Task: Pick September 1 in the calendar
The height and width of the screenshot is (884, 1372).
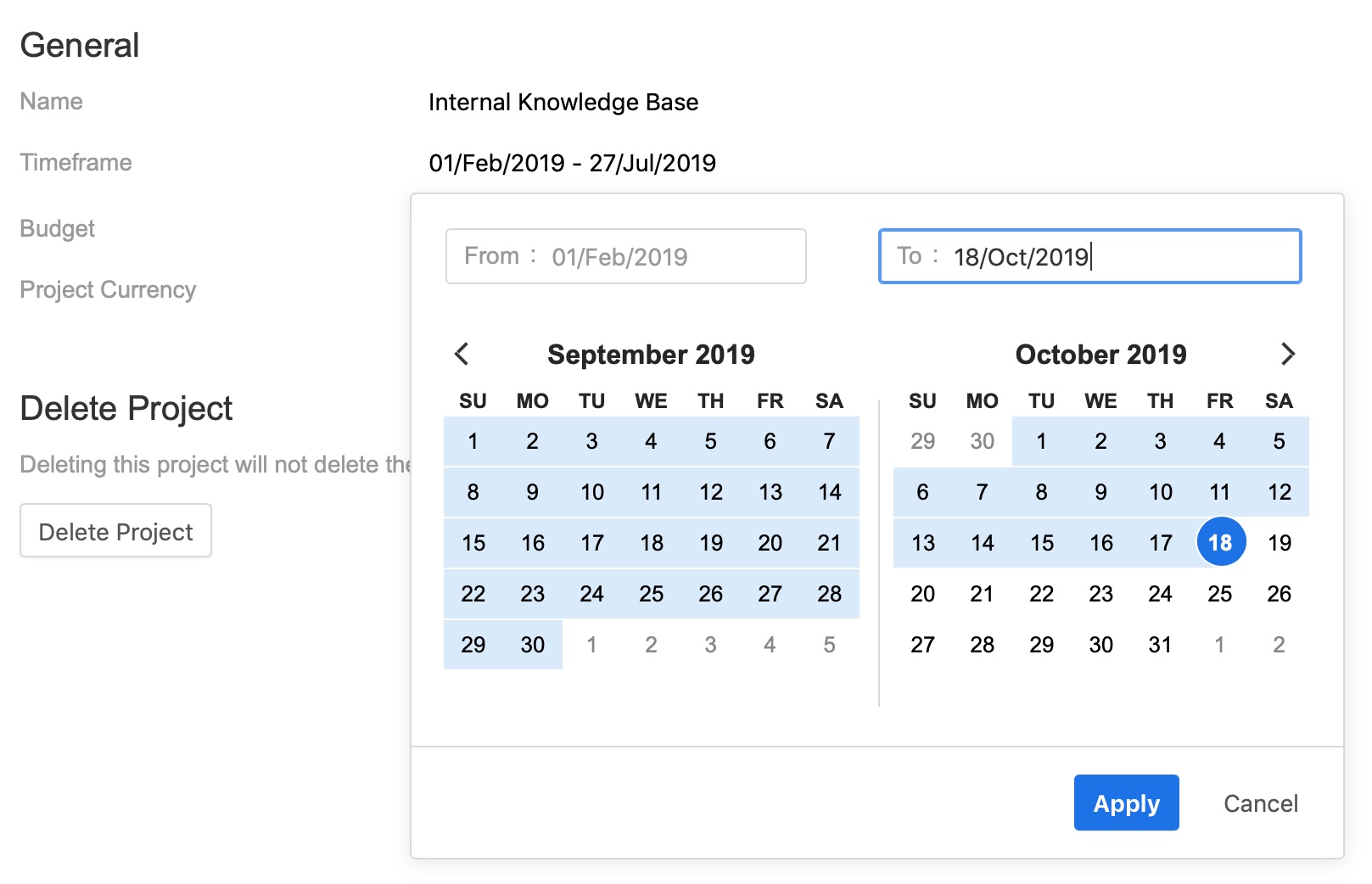Action: pos(473,441)
